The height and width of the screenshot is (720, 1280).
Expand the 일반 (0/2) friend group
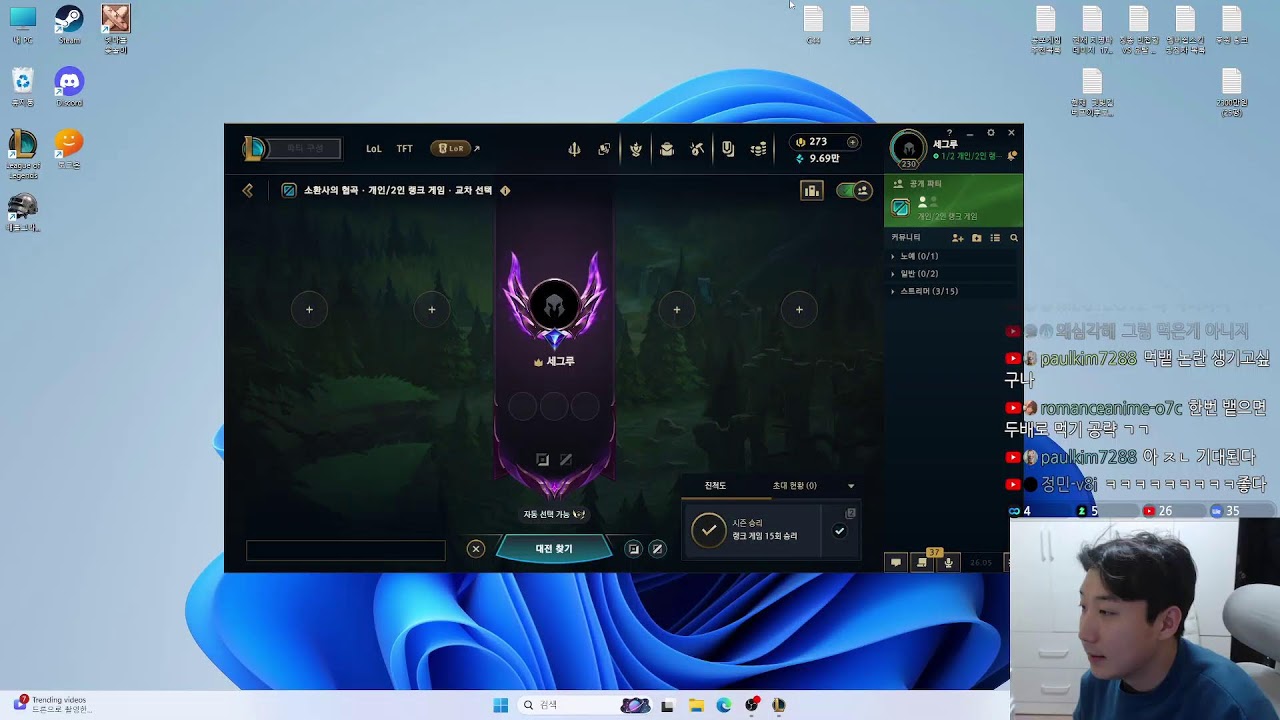[x=953, y=274]
